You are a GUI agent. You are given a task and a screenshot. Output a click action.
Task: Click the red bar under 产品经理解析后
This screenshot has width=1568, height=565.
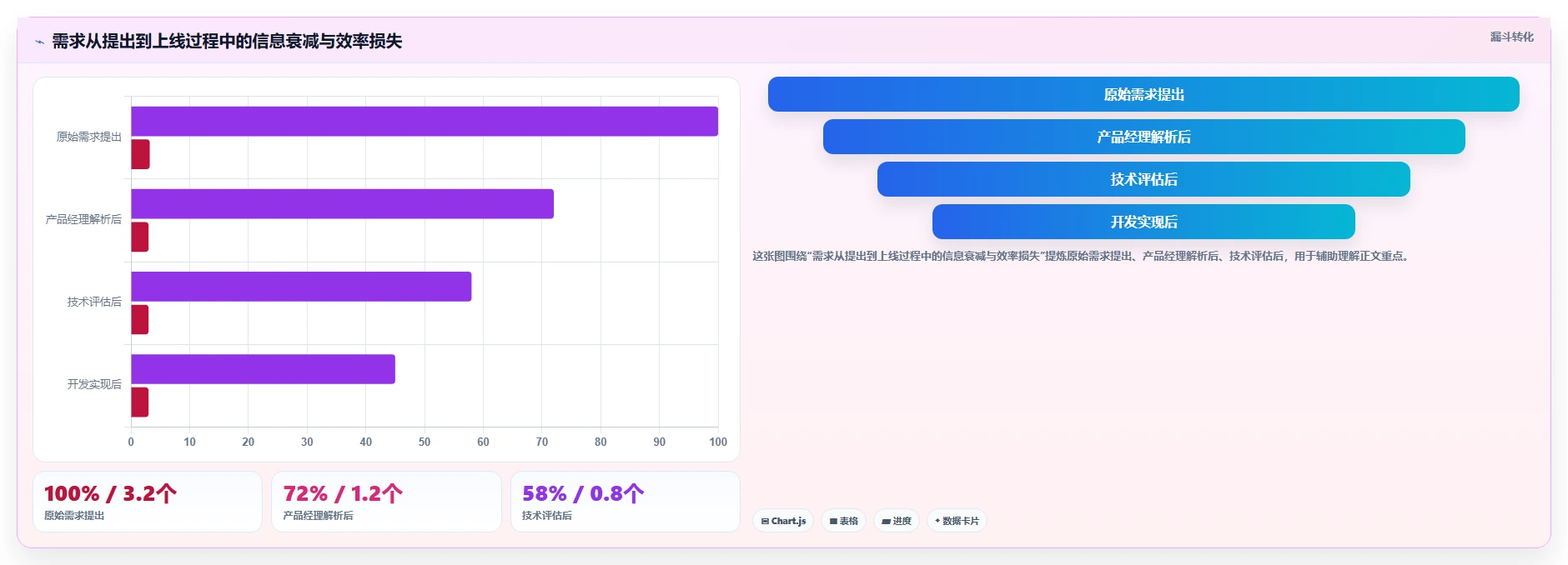(139, 237)
